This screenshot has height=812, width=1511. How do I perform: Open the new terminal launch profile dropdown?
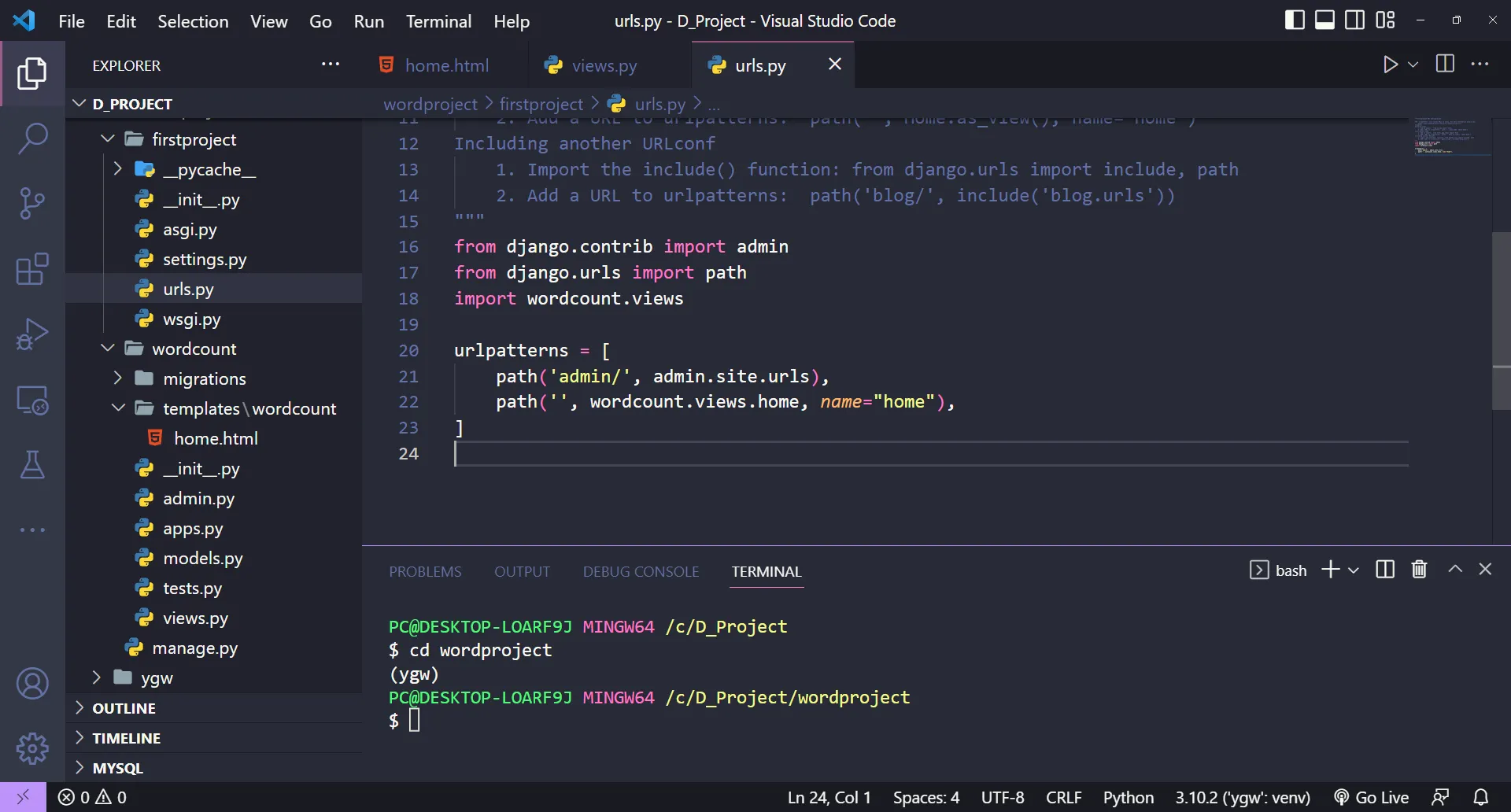point(1354,570)
